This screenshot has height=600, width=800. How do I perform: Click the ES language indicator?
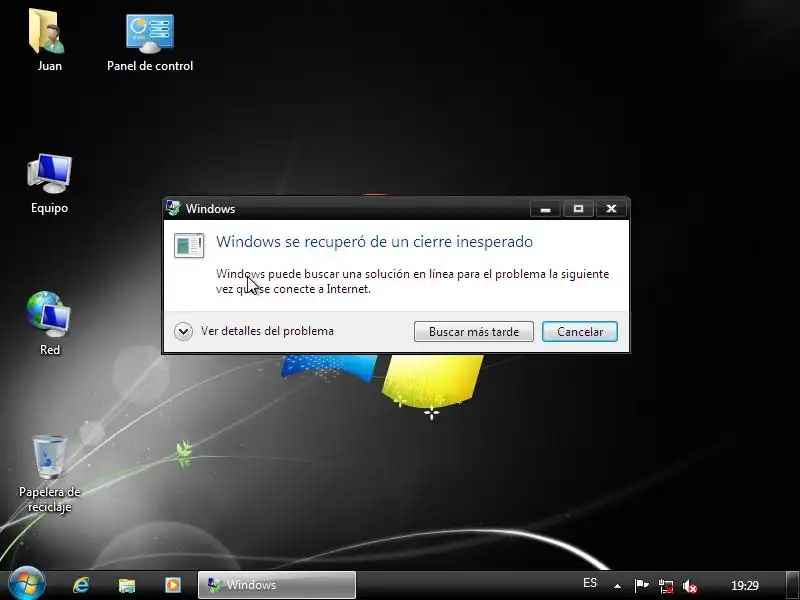coord(590,583)
